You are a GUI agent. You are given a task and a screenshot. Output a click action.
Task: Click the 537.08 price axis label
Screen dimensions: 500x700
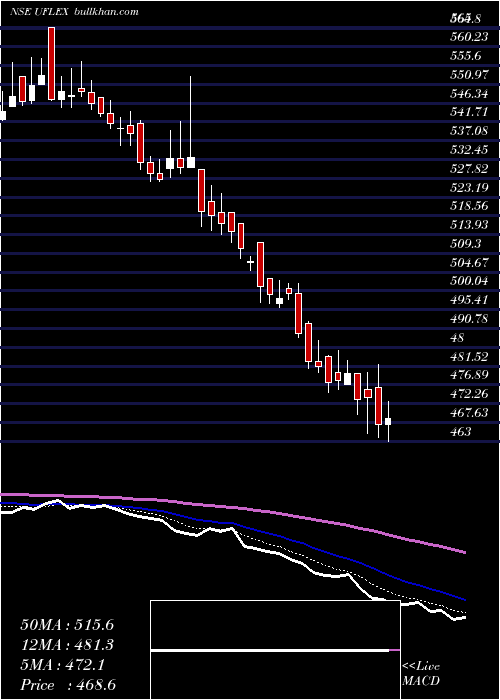[x=468, y=131]
